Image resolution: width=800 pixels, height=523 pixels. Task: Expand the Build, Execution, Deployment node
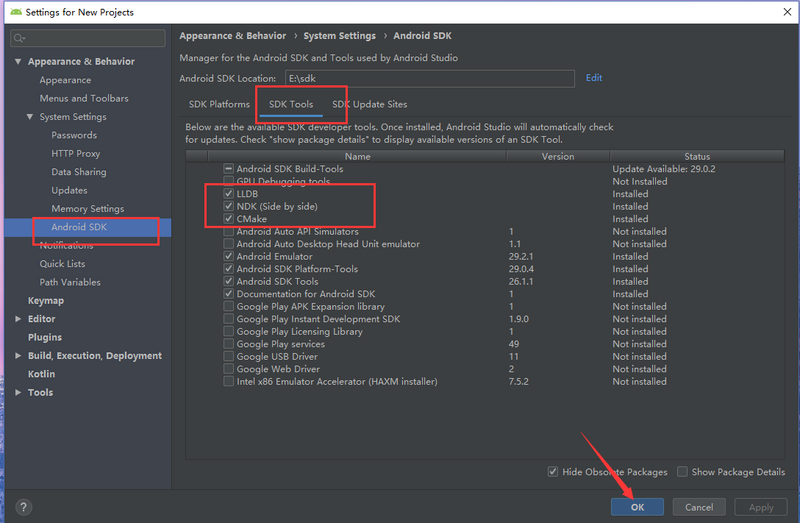point(18,356)
